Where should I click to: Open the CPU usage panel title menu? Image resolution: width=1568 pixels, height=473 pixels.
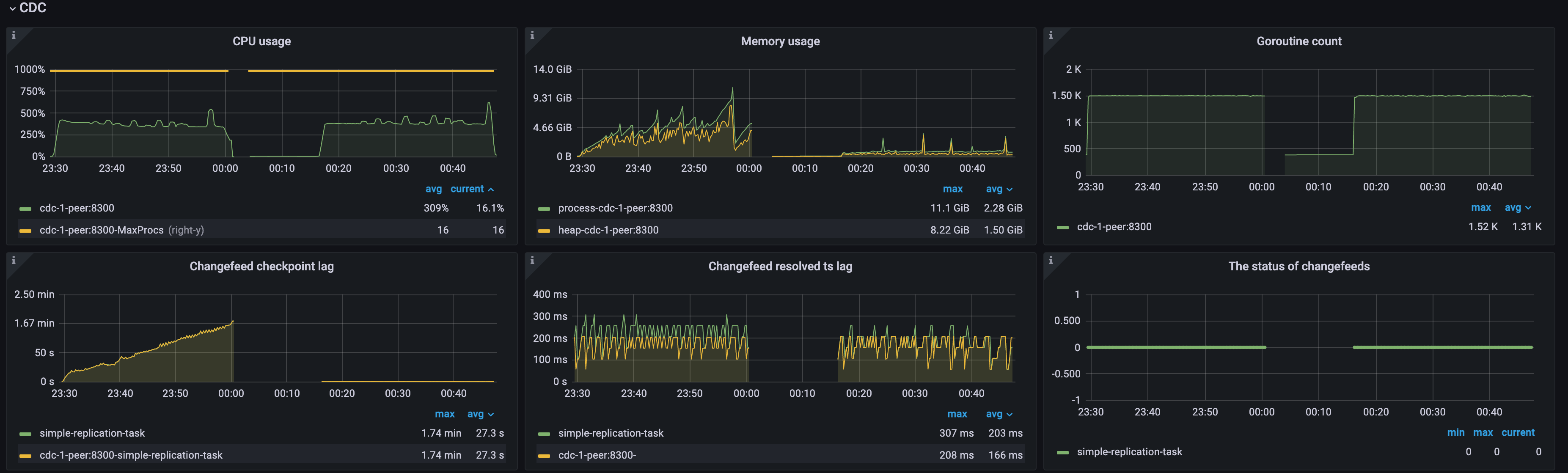[261, 41]
